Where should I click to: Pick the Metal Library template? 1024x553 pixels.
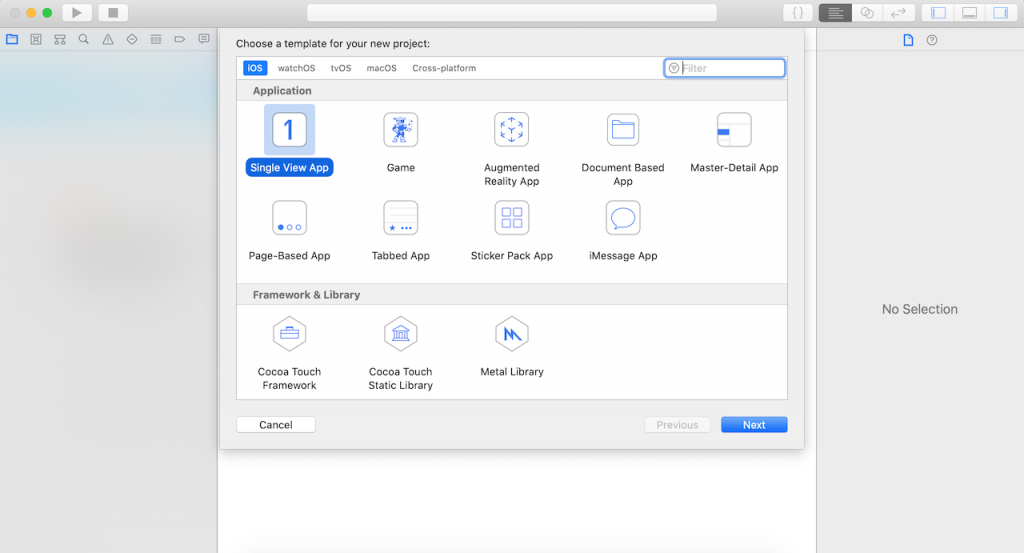click(x=511, y=347)
